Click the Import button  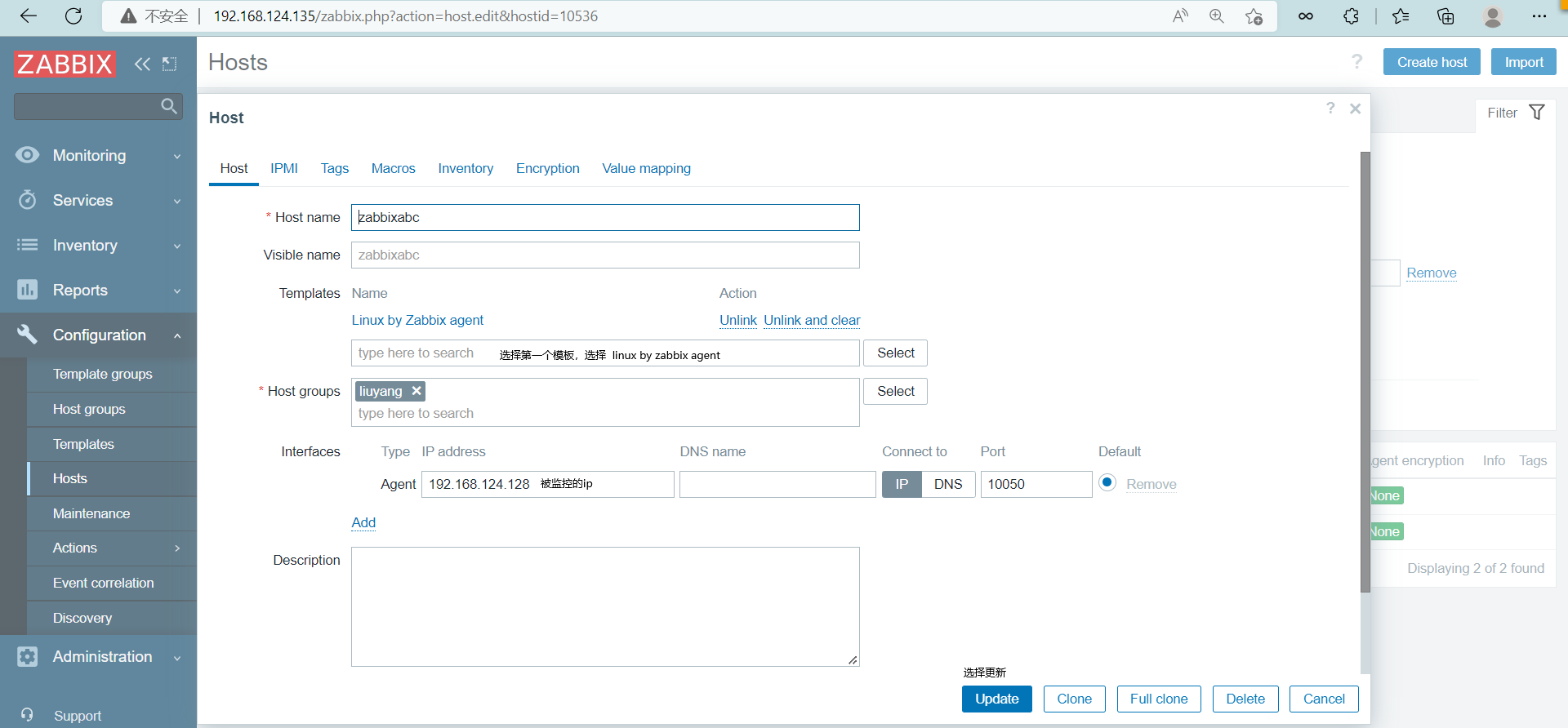click(x=1524, y=62)
